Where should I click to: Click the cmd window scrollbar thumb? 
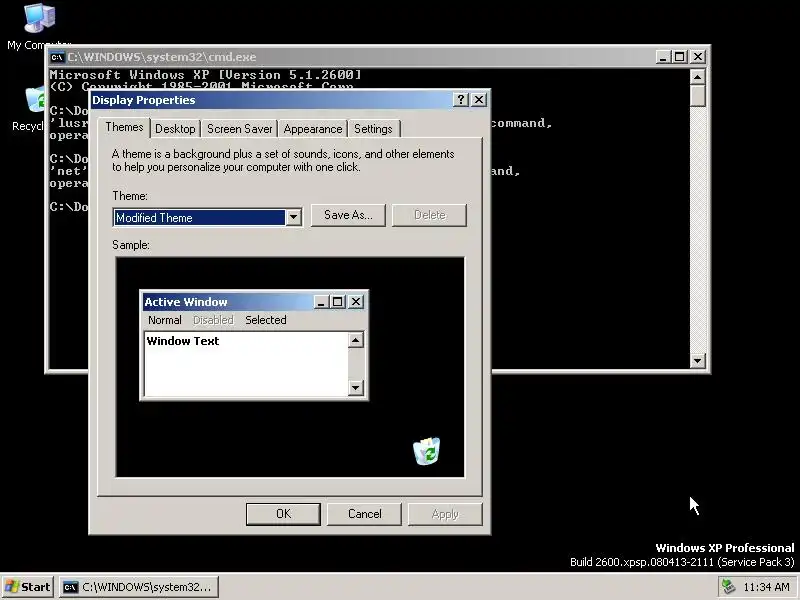(x=697, y=96)
